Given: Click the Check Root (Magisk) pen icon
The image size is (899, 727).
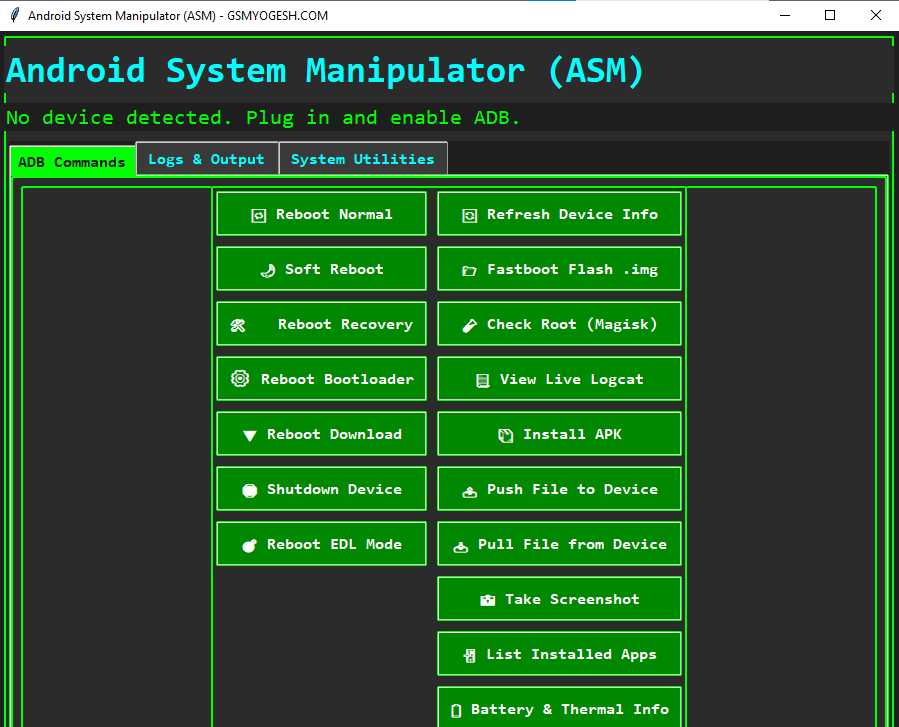Looking at the screenshot, I should pyautogui.click(x=468, y=324).
